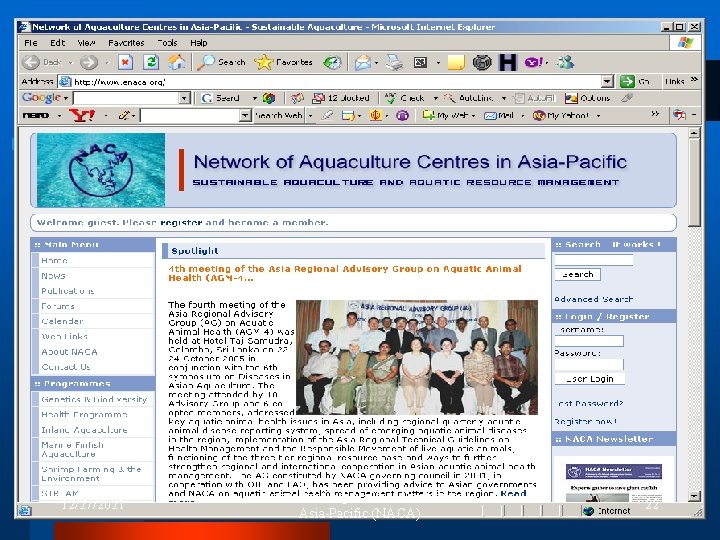Image resolution: width=720 pixels, height=540 pixels.
Task: Open Health Programme link
Action: (84, 414)
